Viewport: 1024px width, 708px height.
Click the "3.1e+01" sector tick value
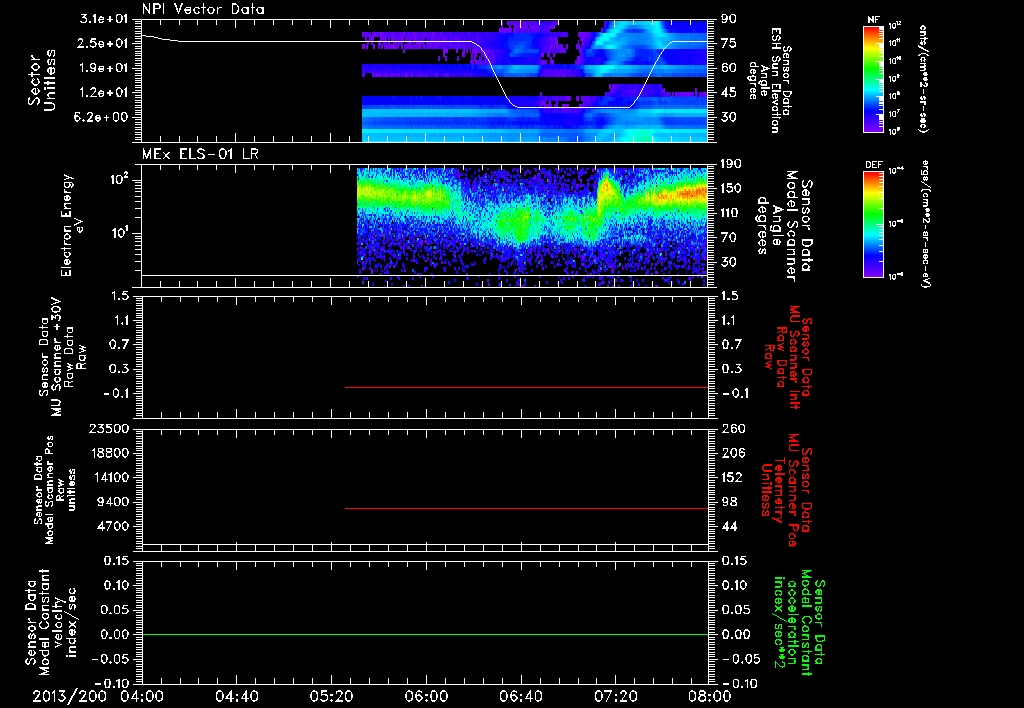pyautogui.click(x=104, y=19)
